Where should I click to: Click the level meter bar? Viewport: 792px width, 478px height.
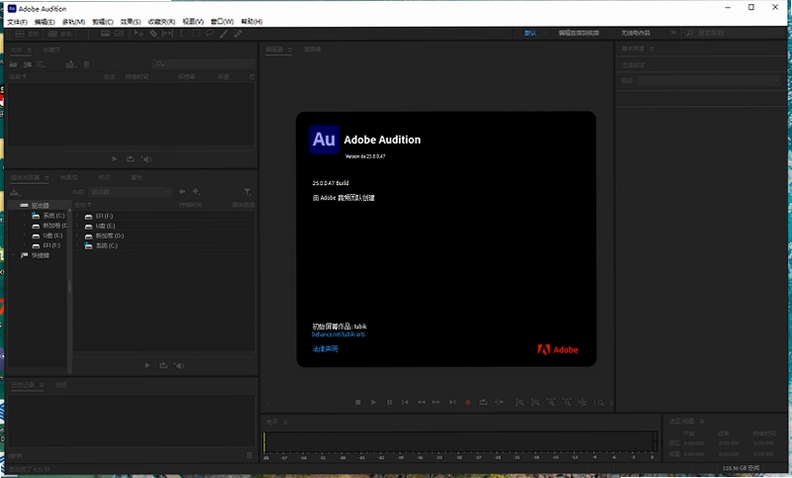point(460,441)
